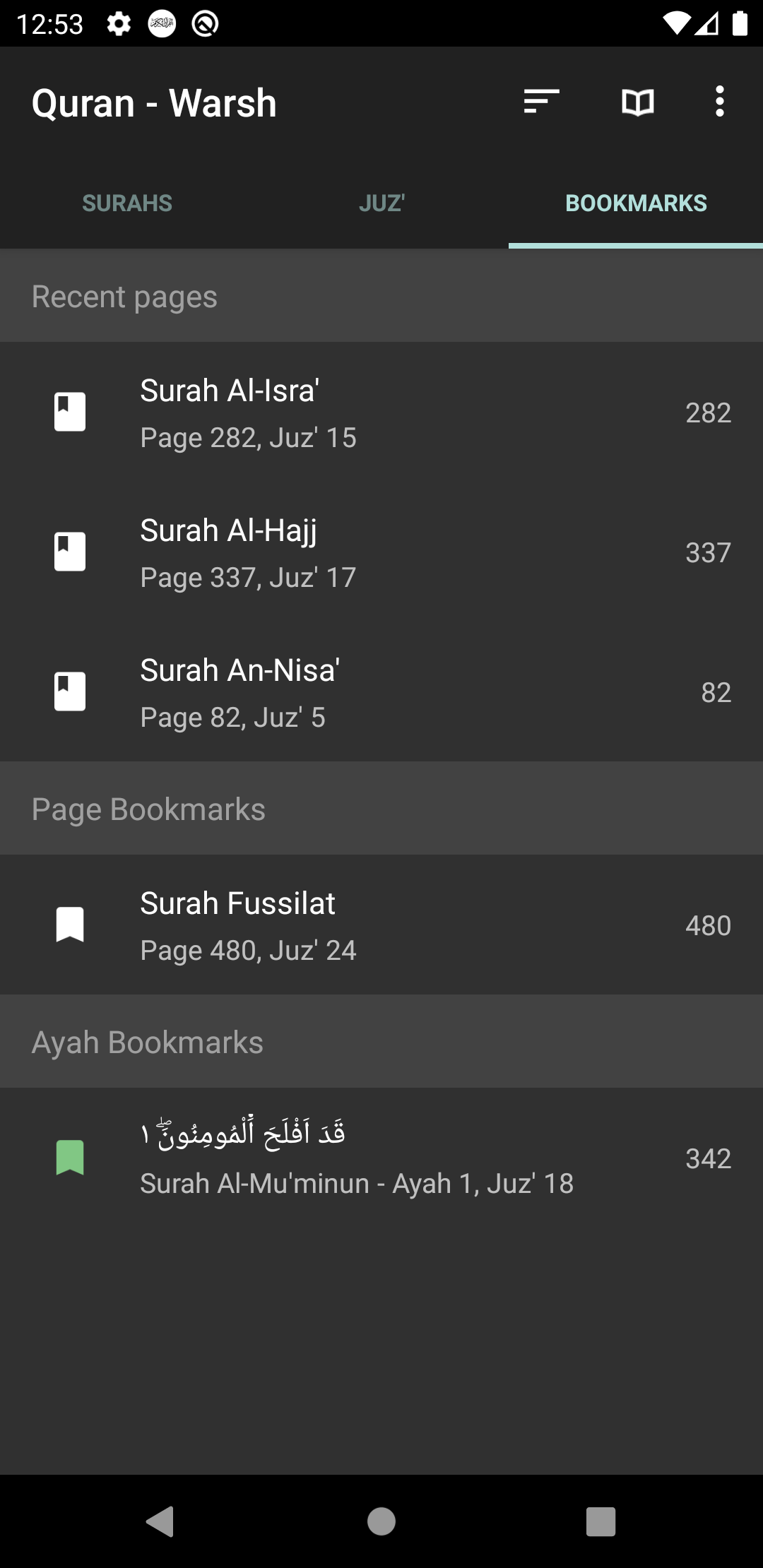
Task: Tap the open book jump icon
Action: [637, 102]
